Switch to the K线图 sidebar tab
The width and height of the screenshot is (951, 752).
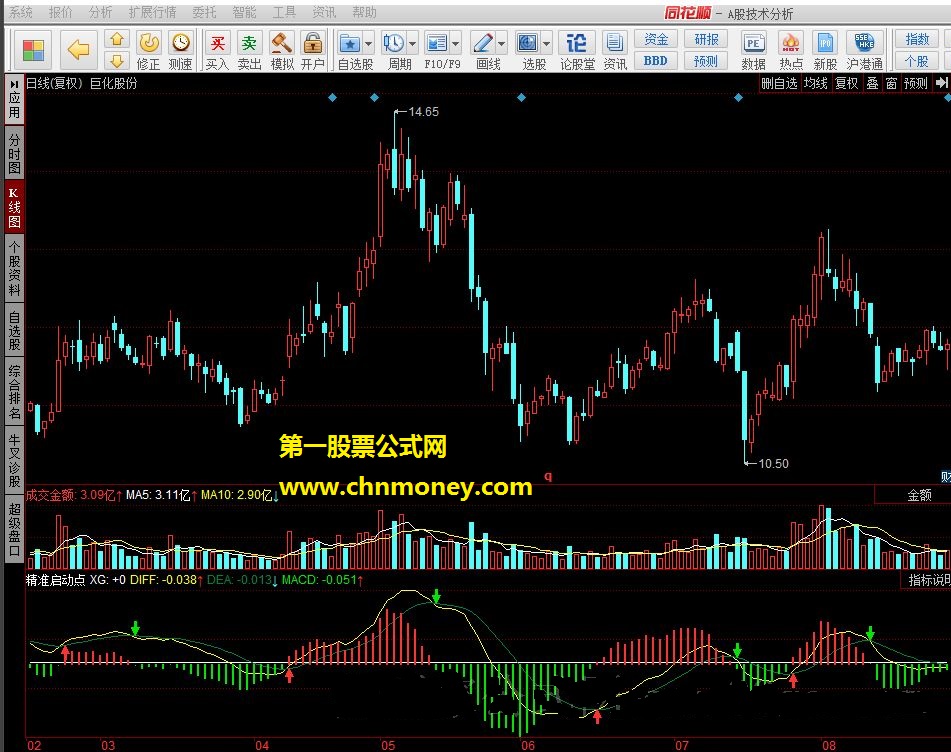(14, 206)
